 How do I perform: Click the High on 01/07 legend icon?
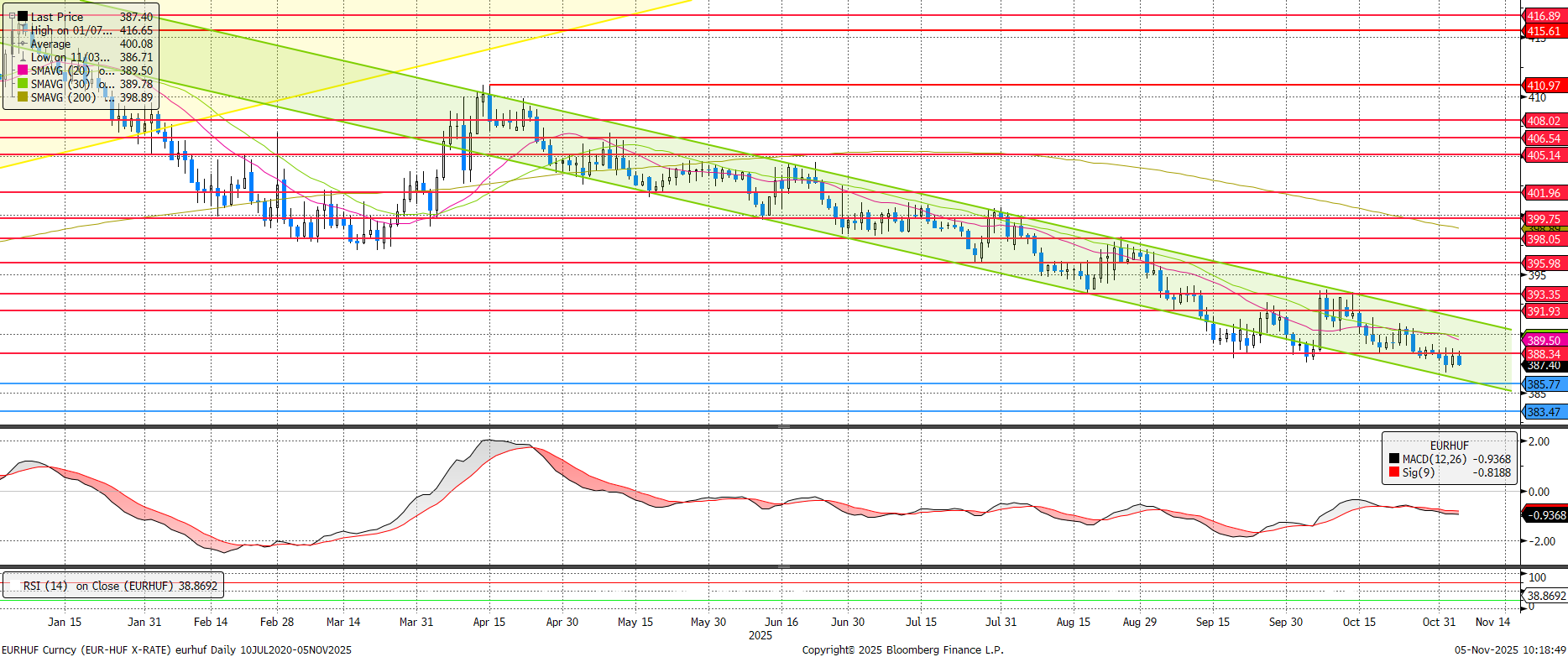(x=23, y=30)
